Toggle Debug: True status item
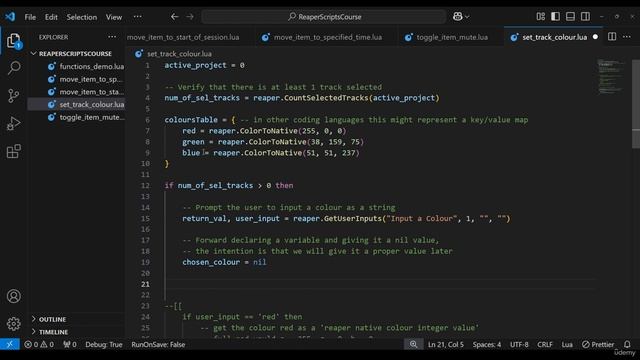The width and height of the screenshot is (640, 360). pos(104,344)
